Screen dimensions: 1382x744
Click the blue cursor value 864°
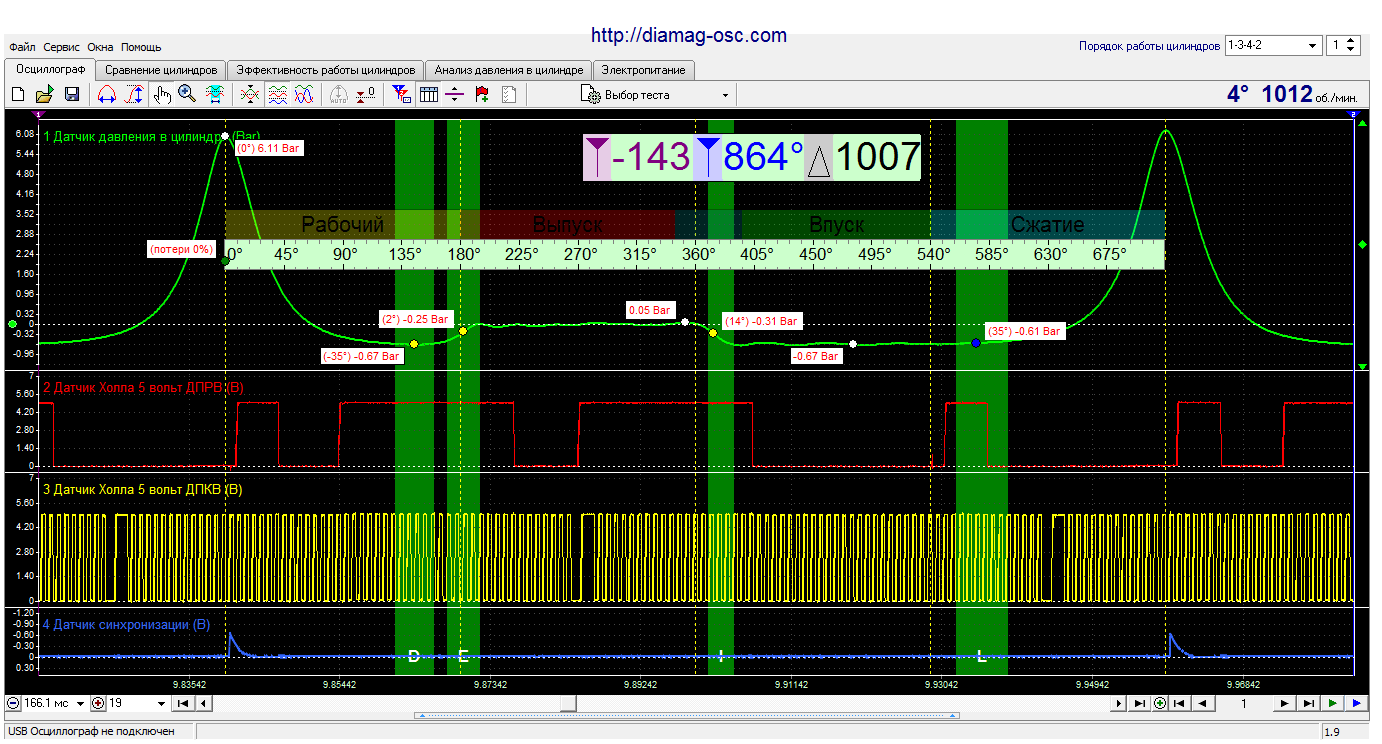(764, 158)
